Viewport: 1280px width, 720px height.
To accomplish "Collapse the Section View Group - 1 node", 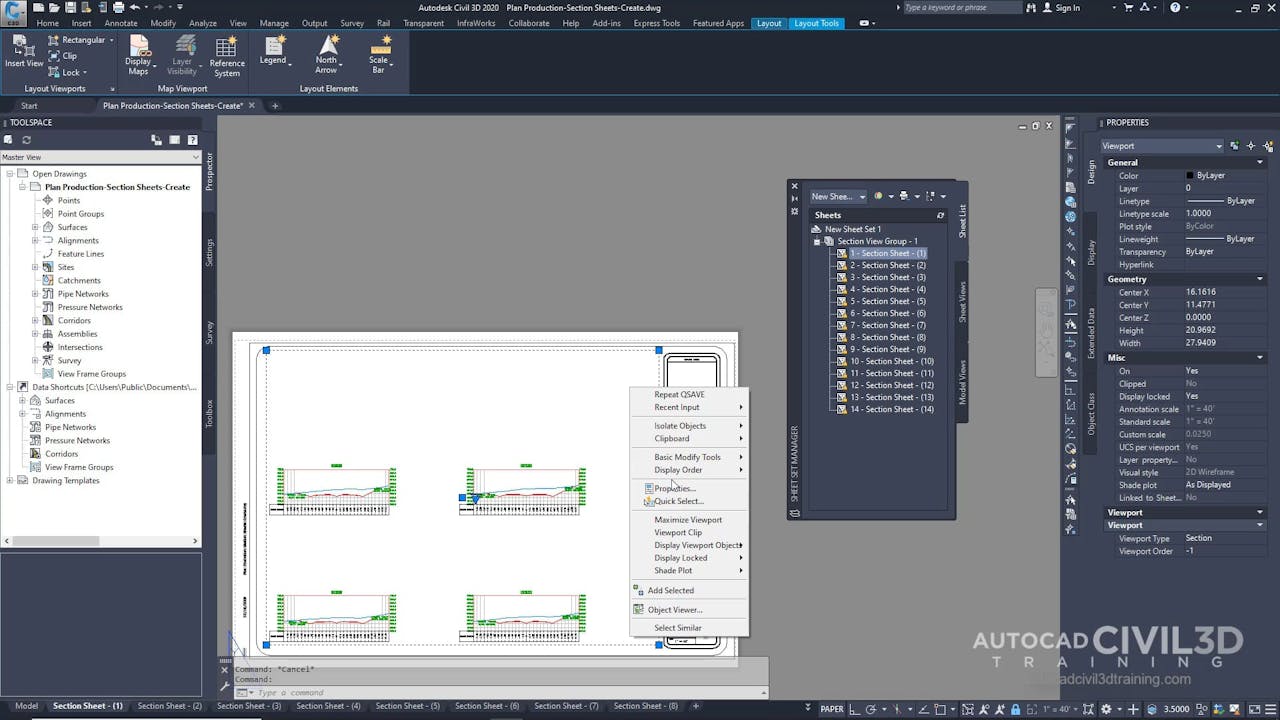I will point(817,241).
